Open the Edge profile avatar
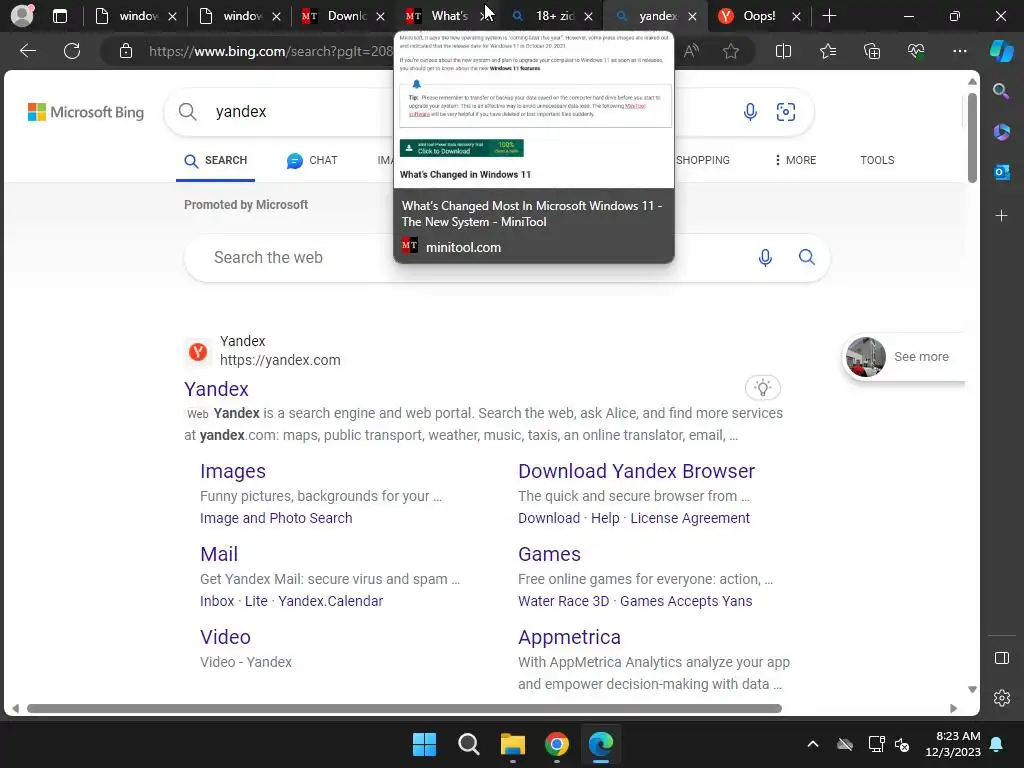 click(x=22, y=16)
